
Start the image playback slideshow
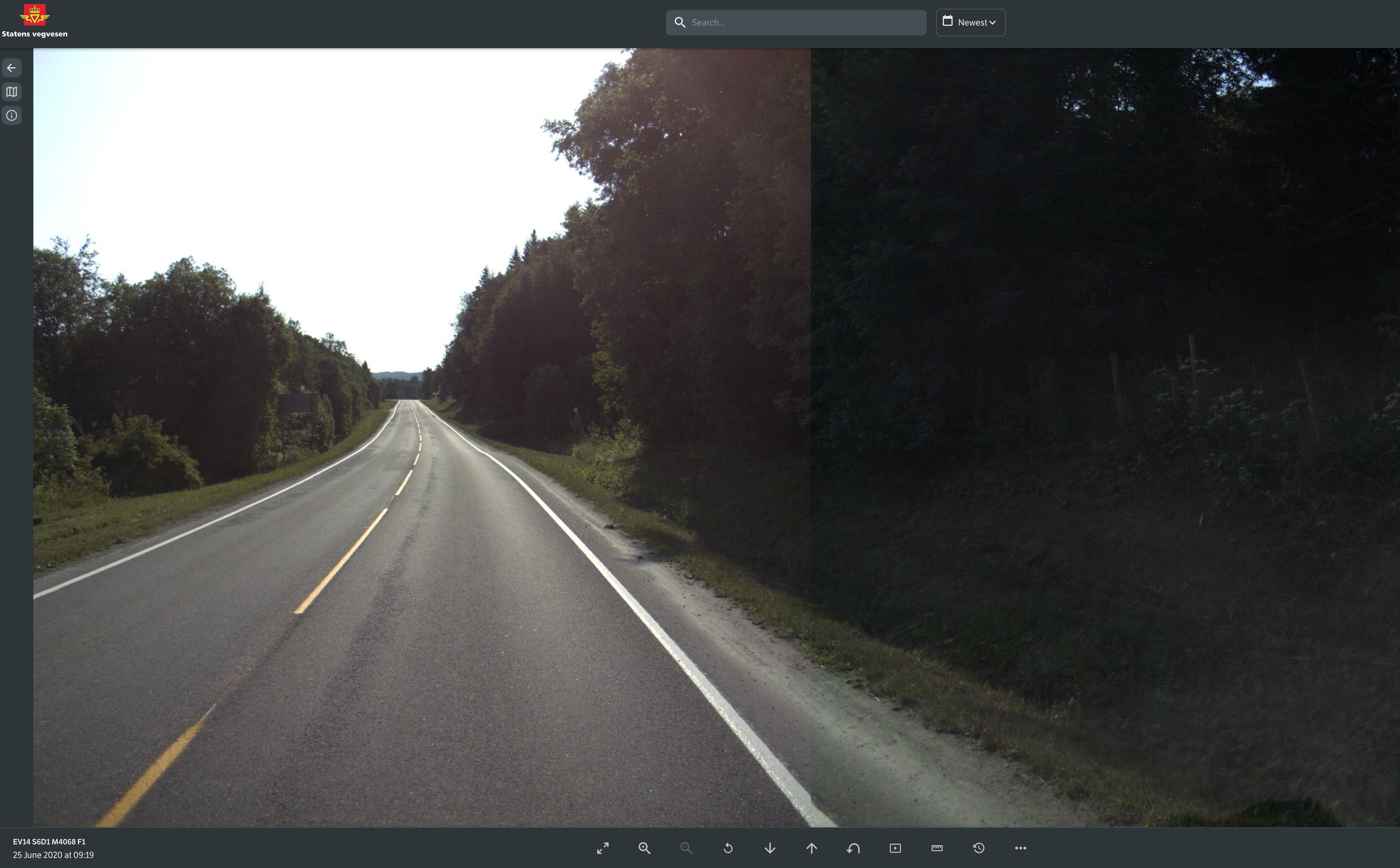coord(895,848)
